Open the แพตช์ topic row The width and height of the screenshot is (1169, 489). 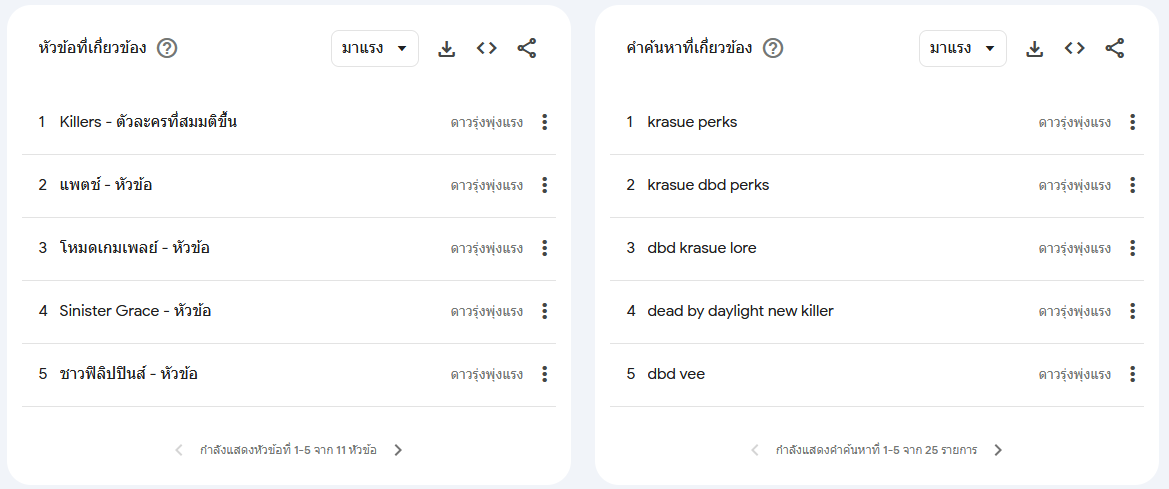tap(289, 186)
